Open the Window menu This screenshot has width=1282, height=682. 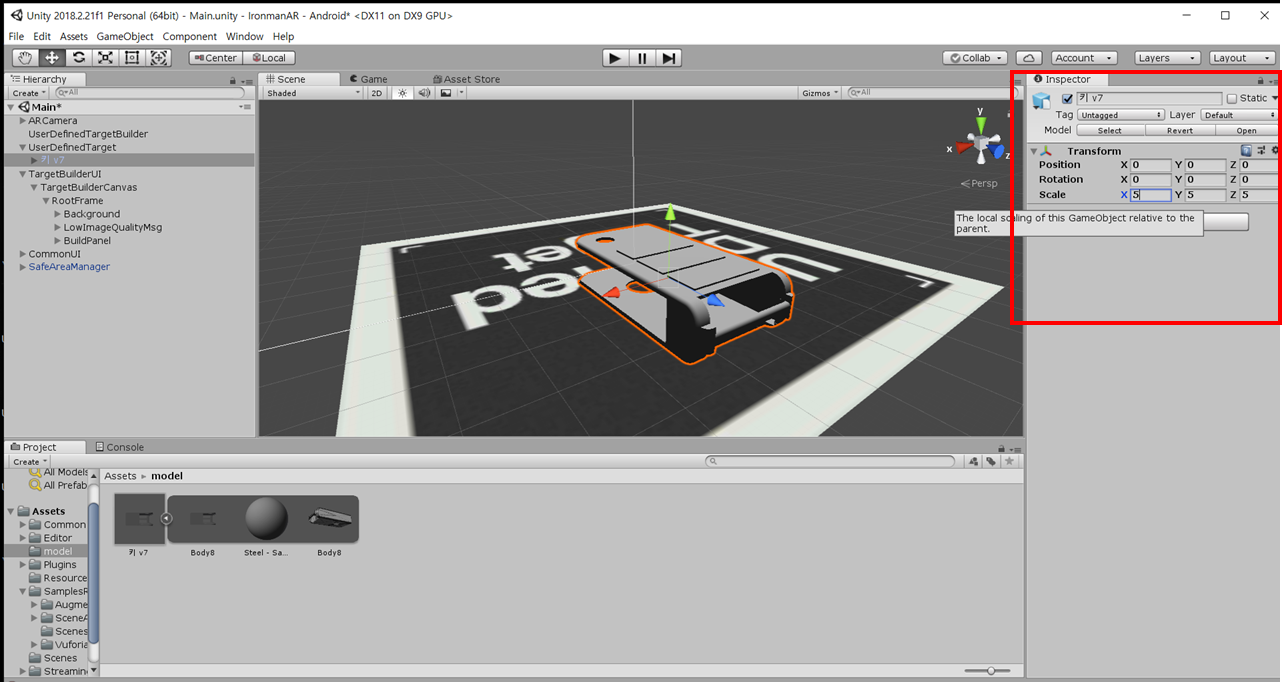coord(245,37)
